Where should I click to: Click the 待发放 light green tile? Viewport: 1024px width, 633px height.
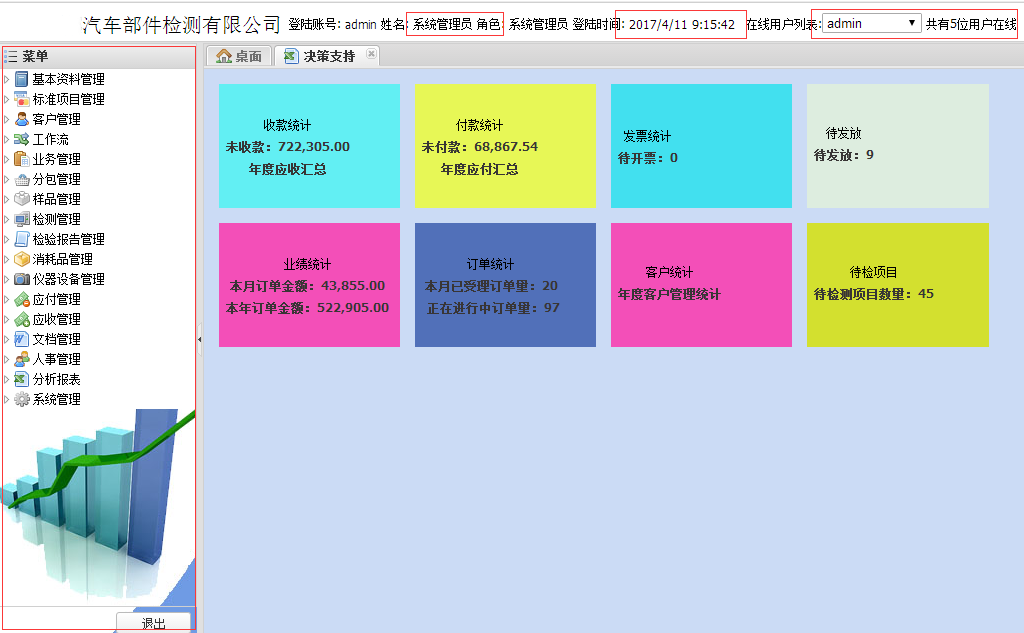[898, 146]
